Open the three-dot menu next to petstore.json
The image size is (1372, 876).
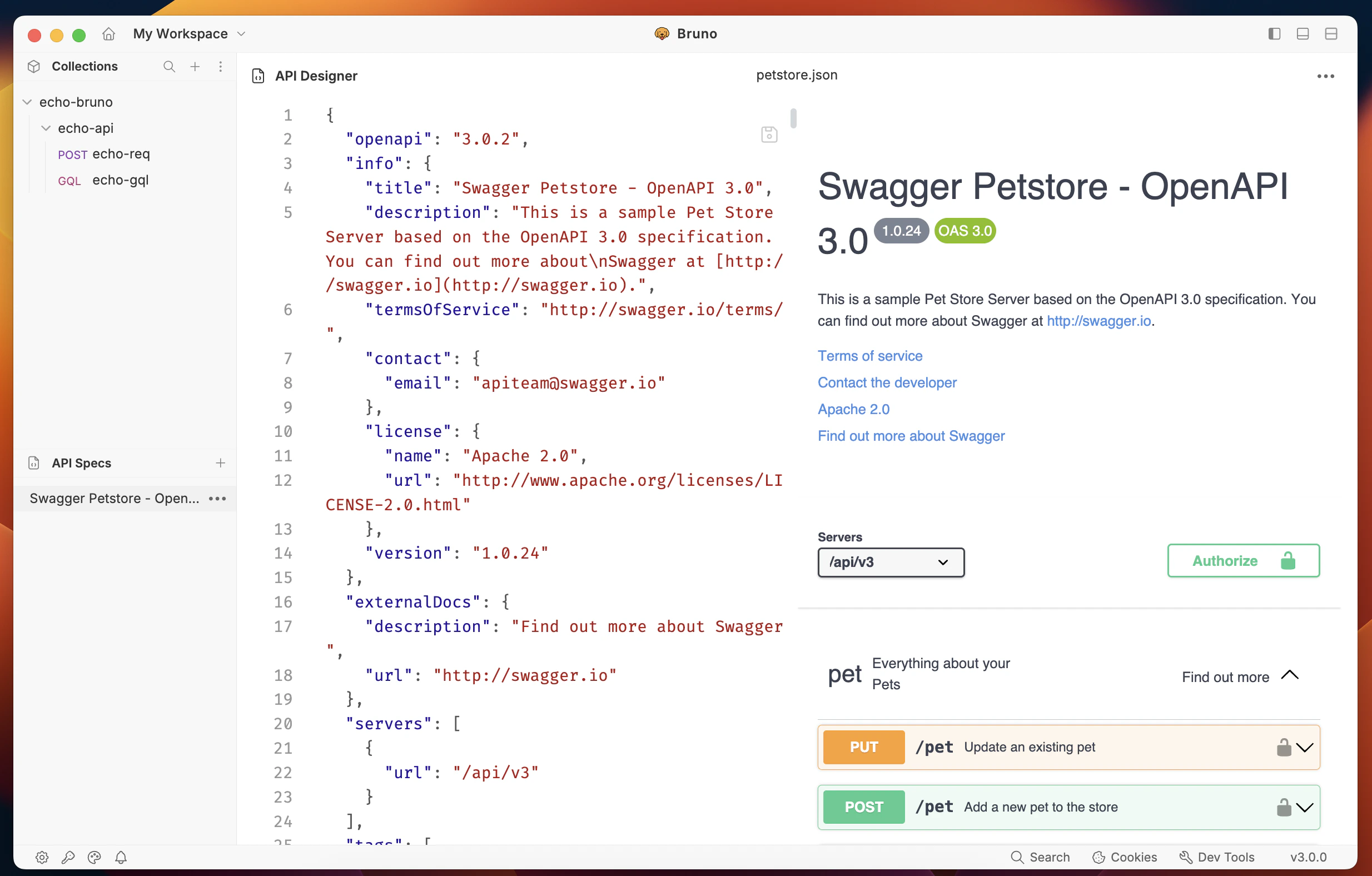coord(1326,76)
